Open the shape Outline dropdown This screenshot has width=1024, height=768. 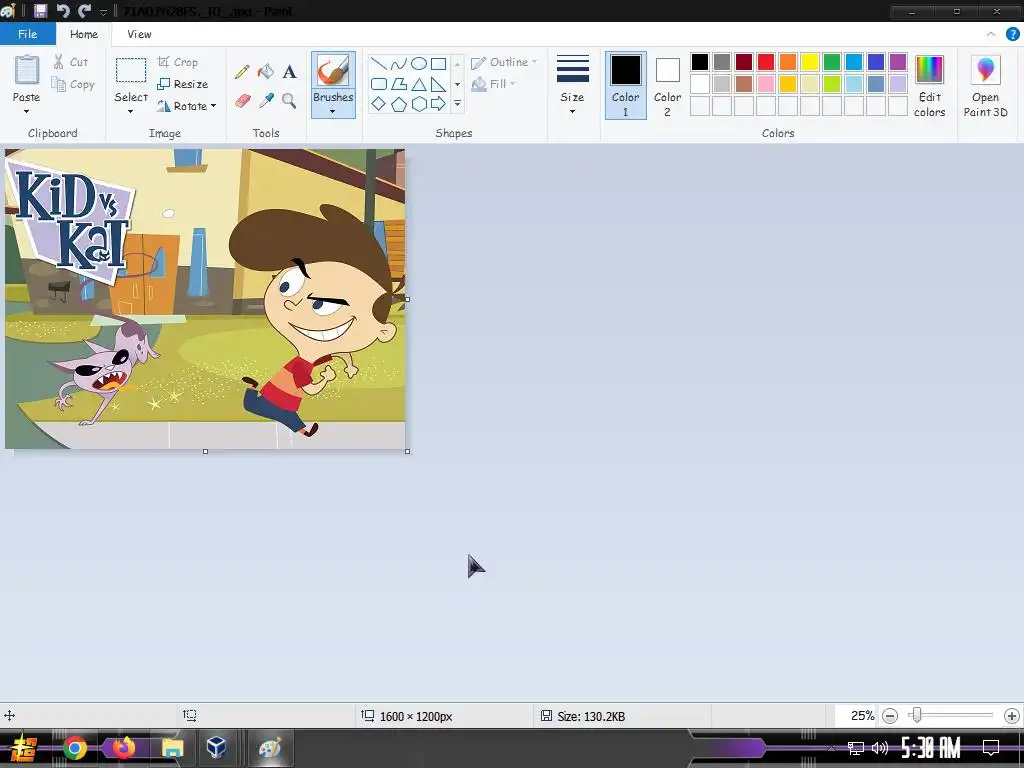pos(504,62)
